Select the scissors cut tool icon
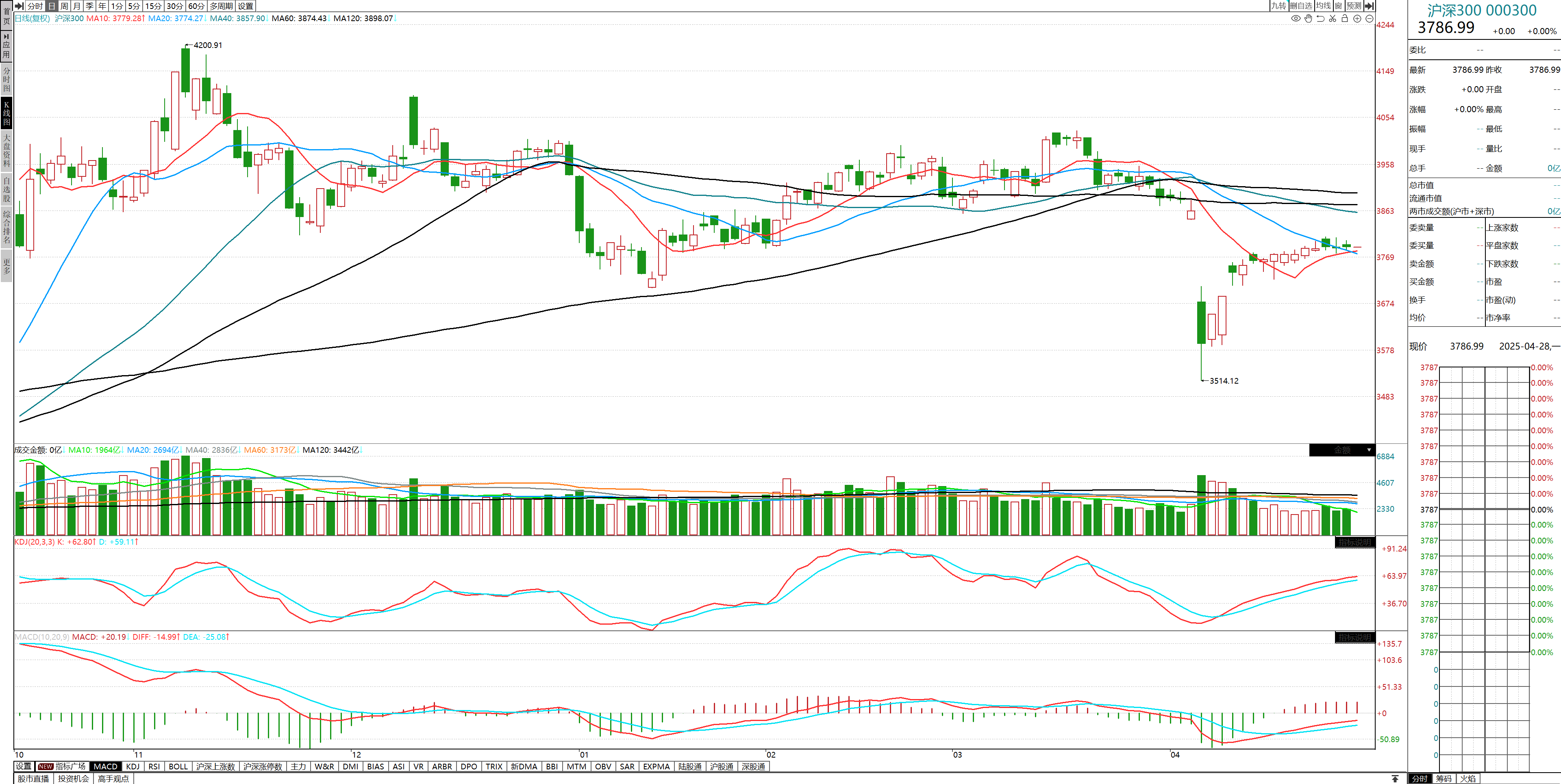 1333,19
